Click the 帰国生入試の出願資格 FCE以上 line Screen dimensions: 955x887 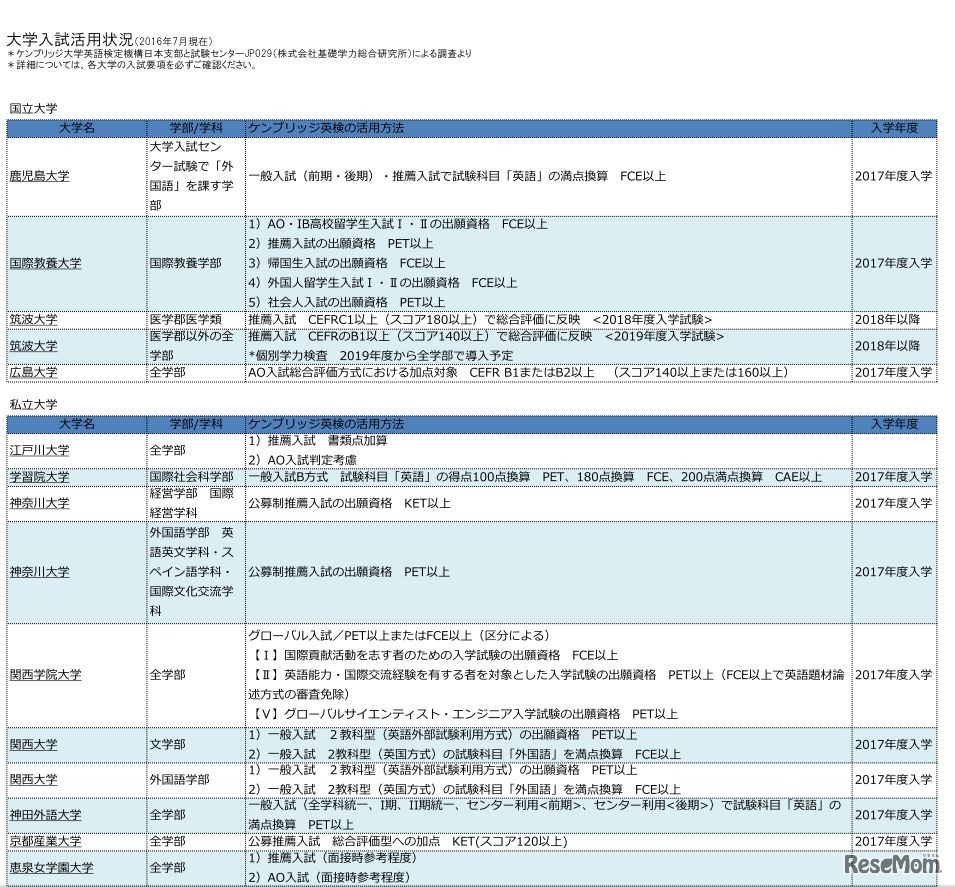pos(347,263)
